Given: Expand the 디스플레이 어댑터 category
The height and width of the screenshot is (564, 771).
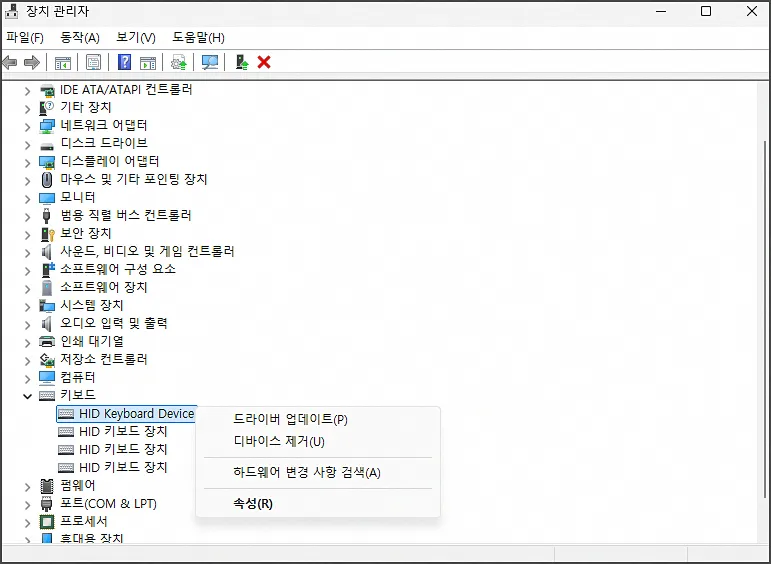Looking at the screenshot, I should (28, 163).
